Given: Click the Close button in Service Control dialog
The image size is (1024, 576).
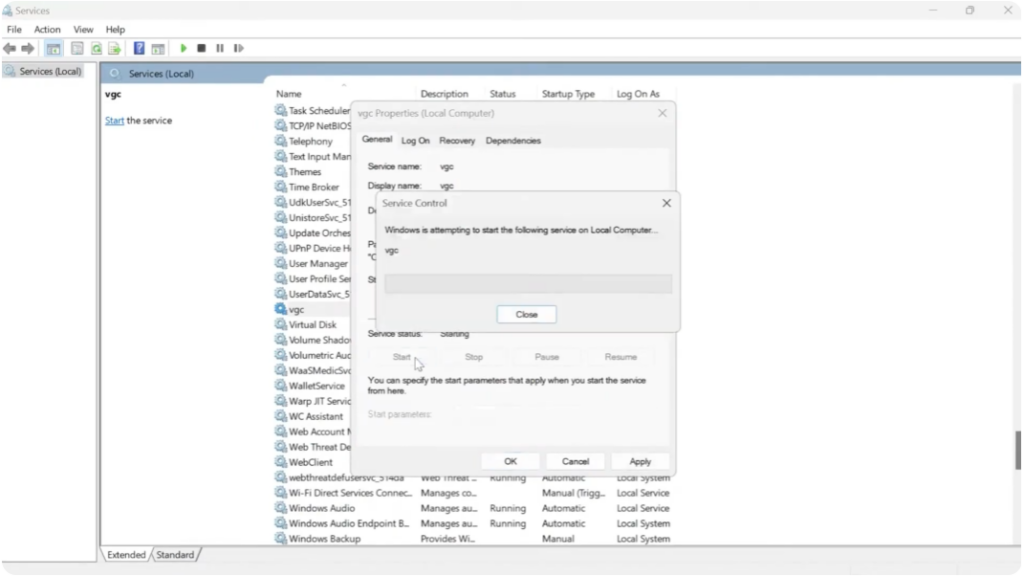Looking at the screenshot, I should point(526,314).
